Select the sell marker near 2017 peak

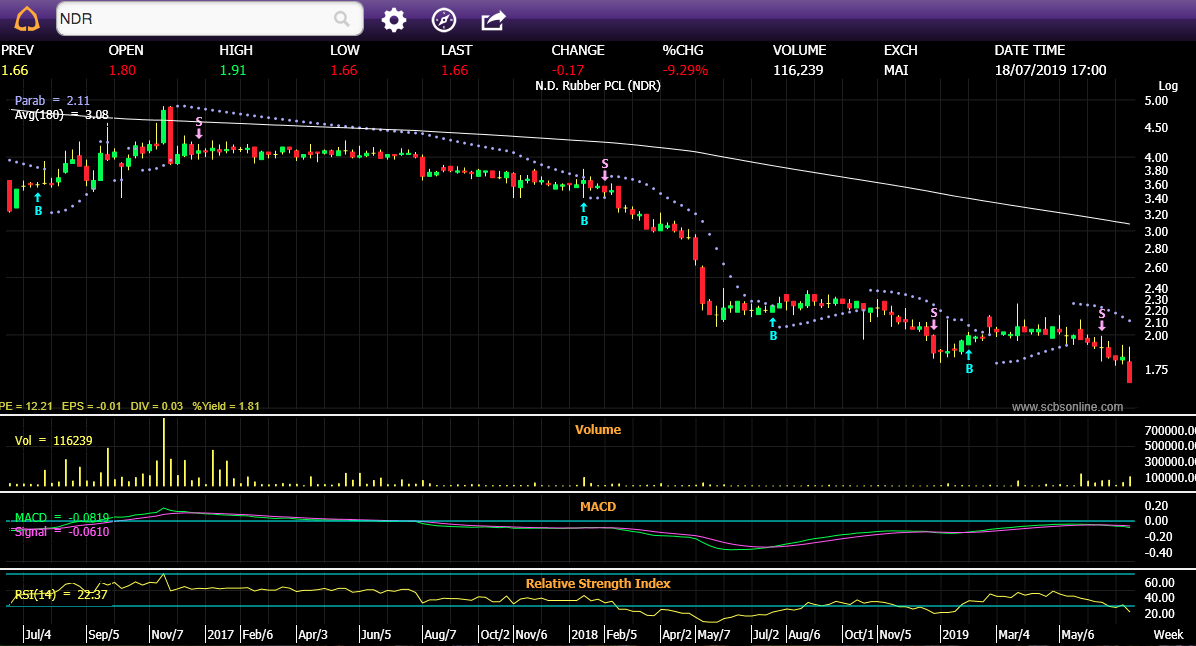point(199,127)
